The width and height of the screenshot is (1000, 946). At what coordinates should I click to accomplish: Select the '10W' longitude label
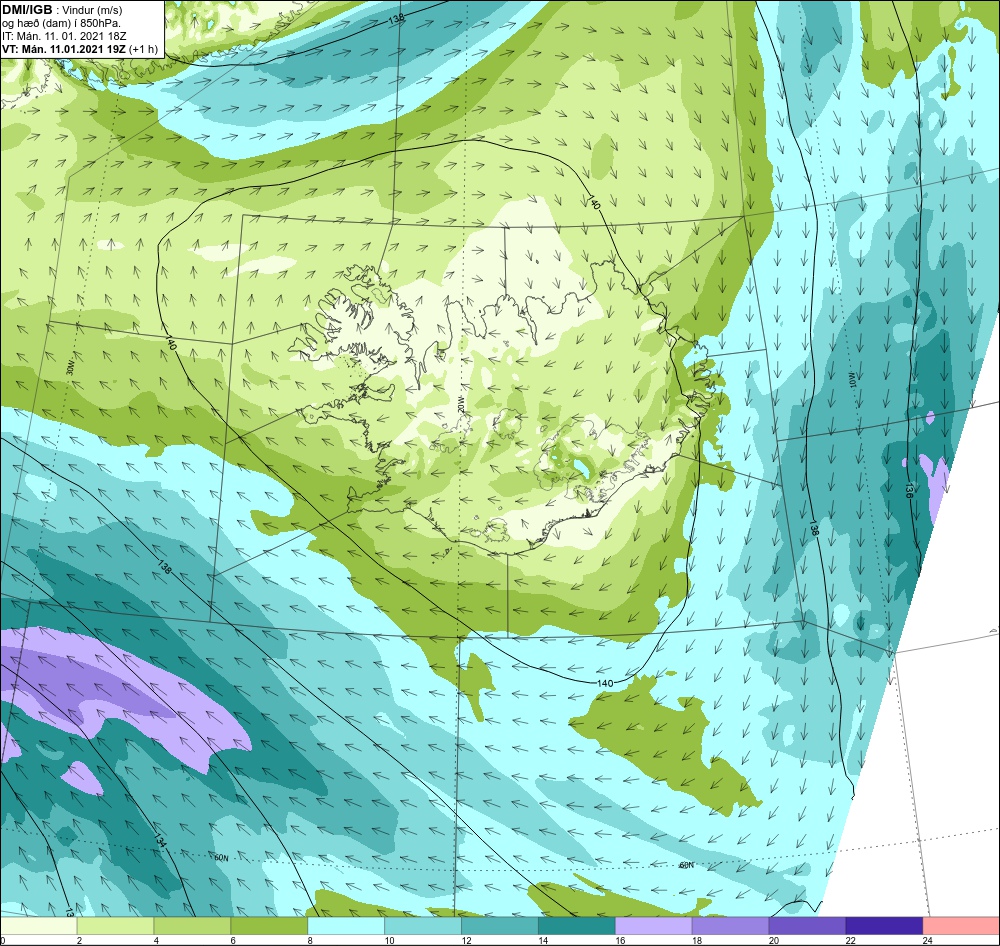pos(852,379)
